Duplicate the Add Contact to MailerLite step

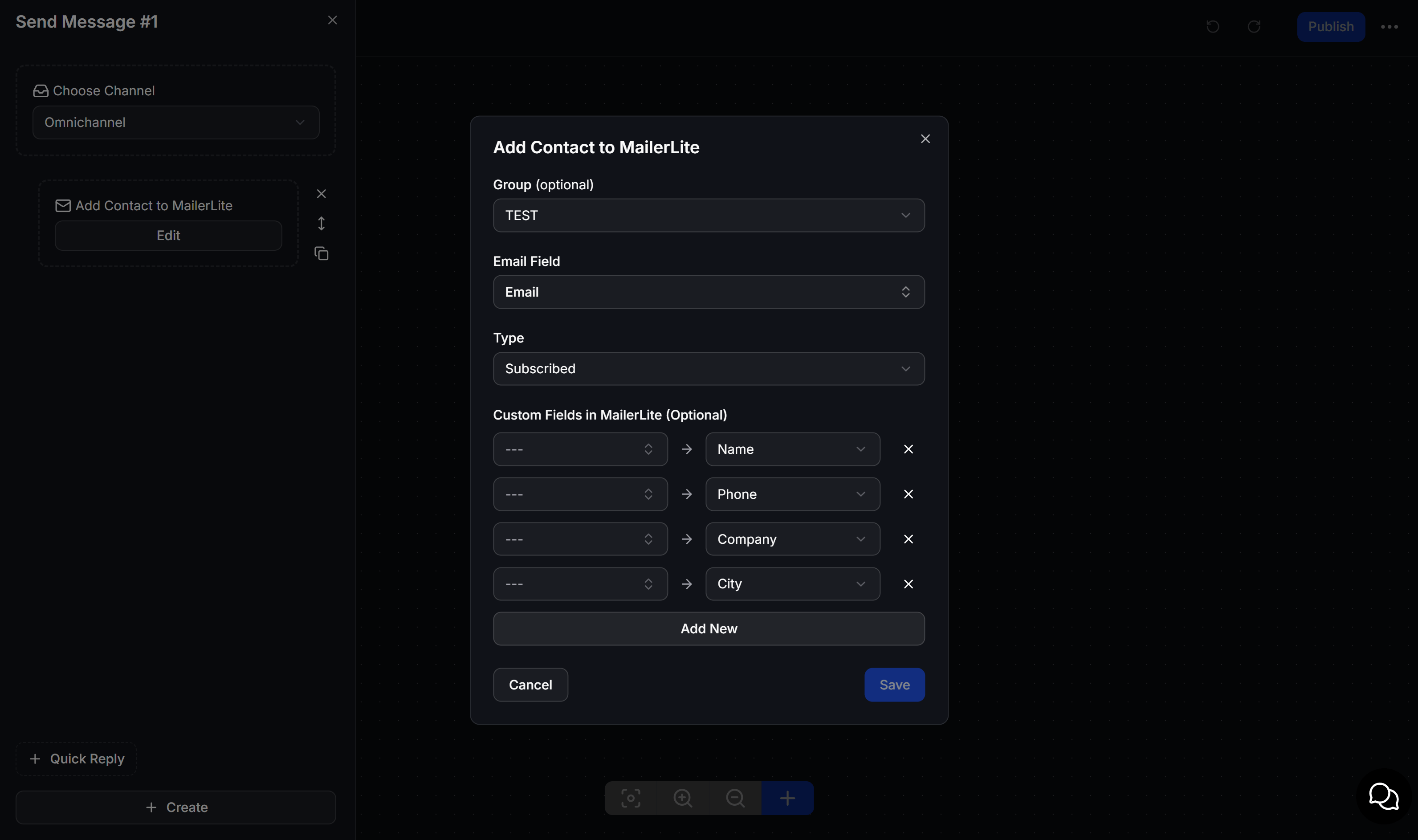[x=322, y=253]
